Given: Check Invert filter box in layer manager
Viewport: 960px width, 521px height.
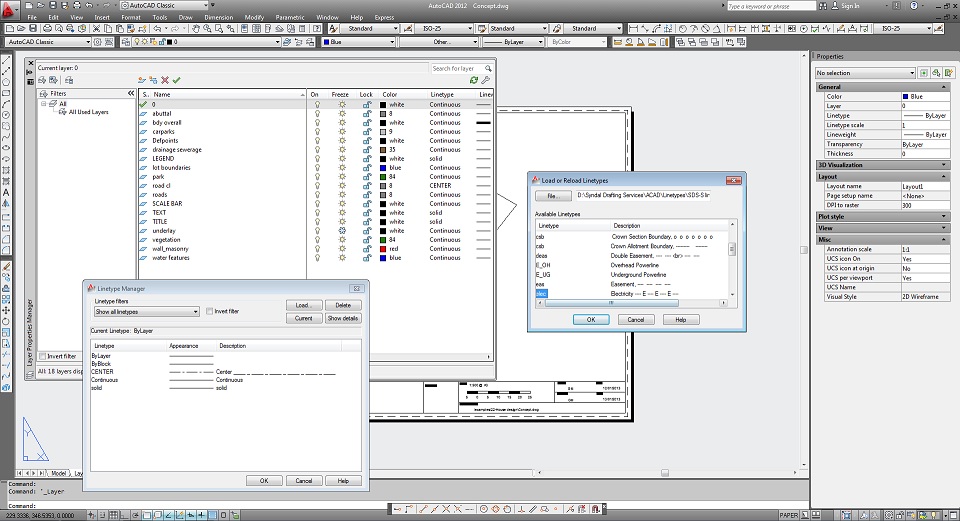Looking at the screenshot, I should [42, 356].
